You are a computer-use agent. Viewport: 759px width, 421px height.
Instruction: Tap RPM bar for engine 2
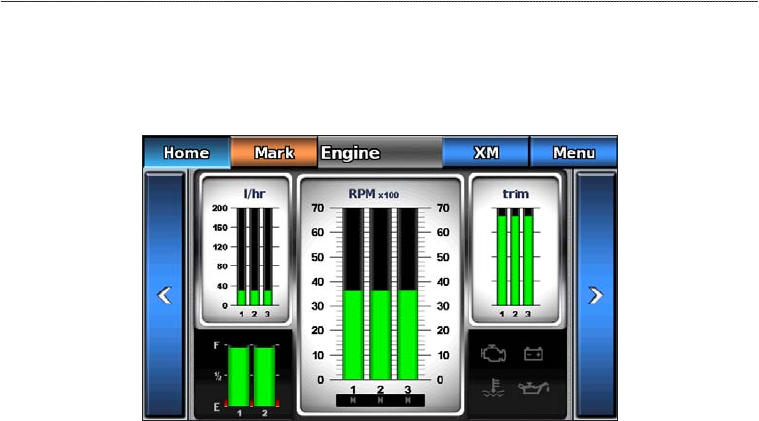point(380,294)
